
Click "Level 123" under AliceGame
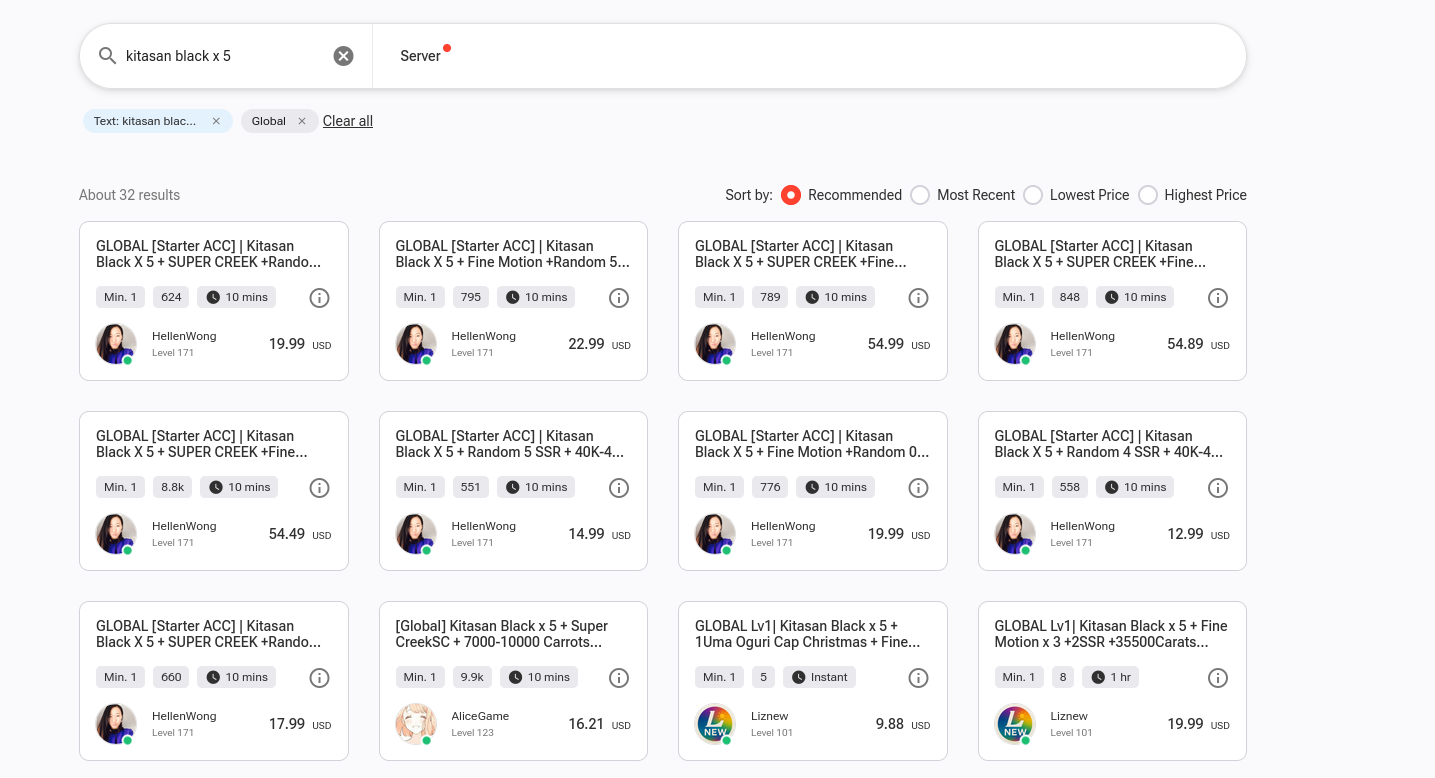pos(472,733)
